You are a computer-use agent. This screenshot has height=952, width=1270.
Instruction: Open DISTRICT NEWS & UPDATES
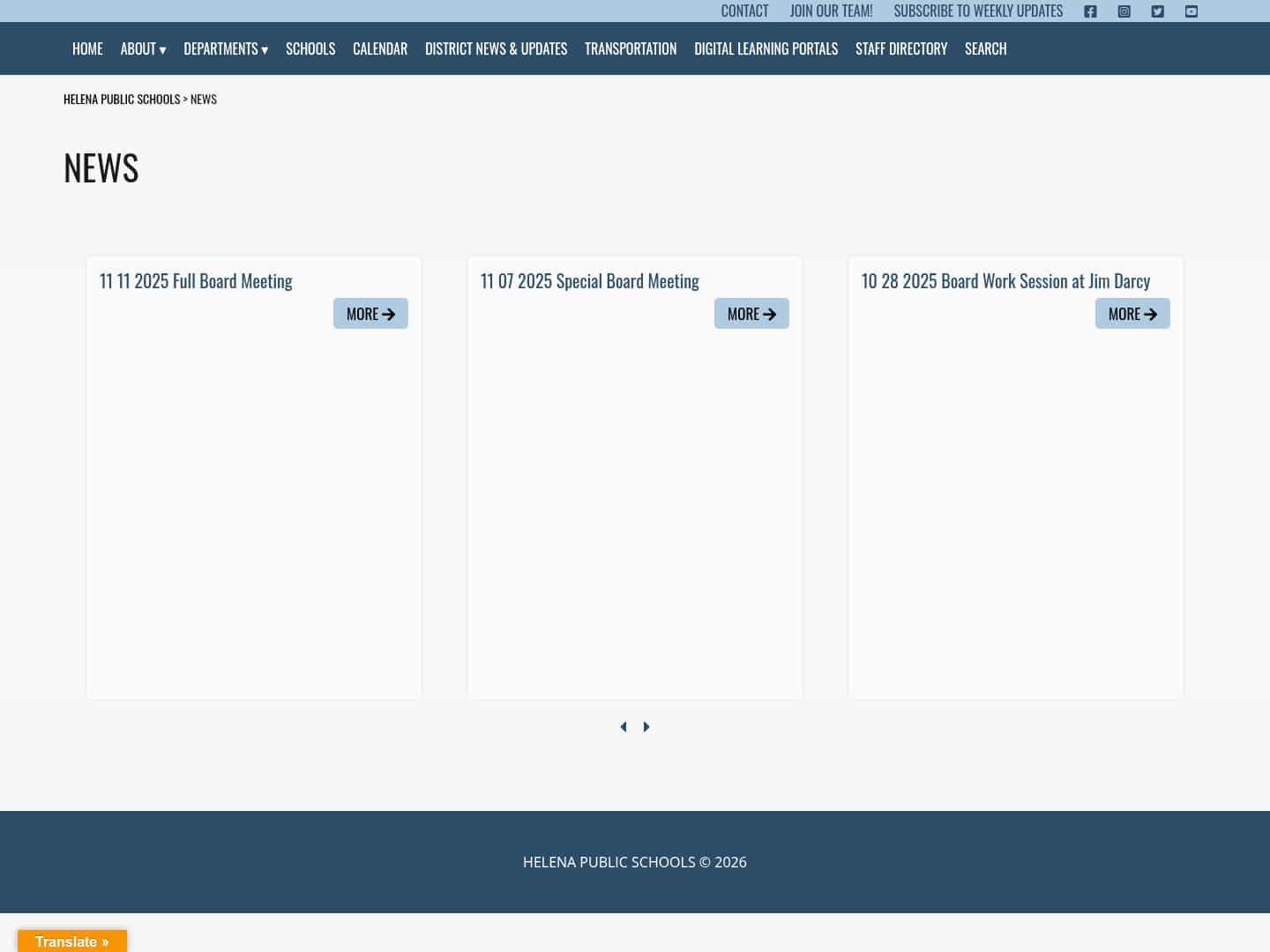[496, 48]
